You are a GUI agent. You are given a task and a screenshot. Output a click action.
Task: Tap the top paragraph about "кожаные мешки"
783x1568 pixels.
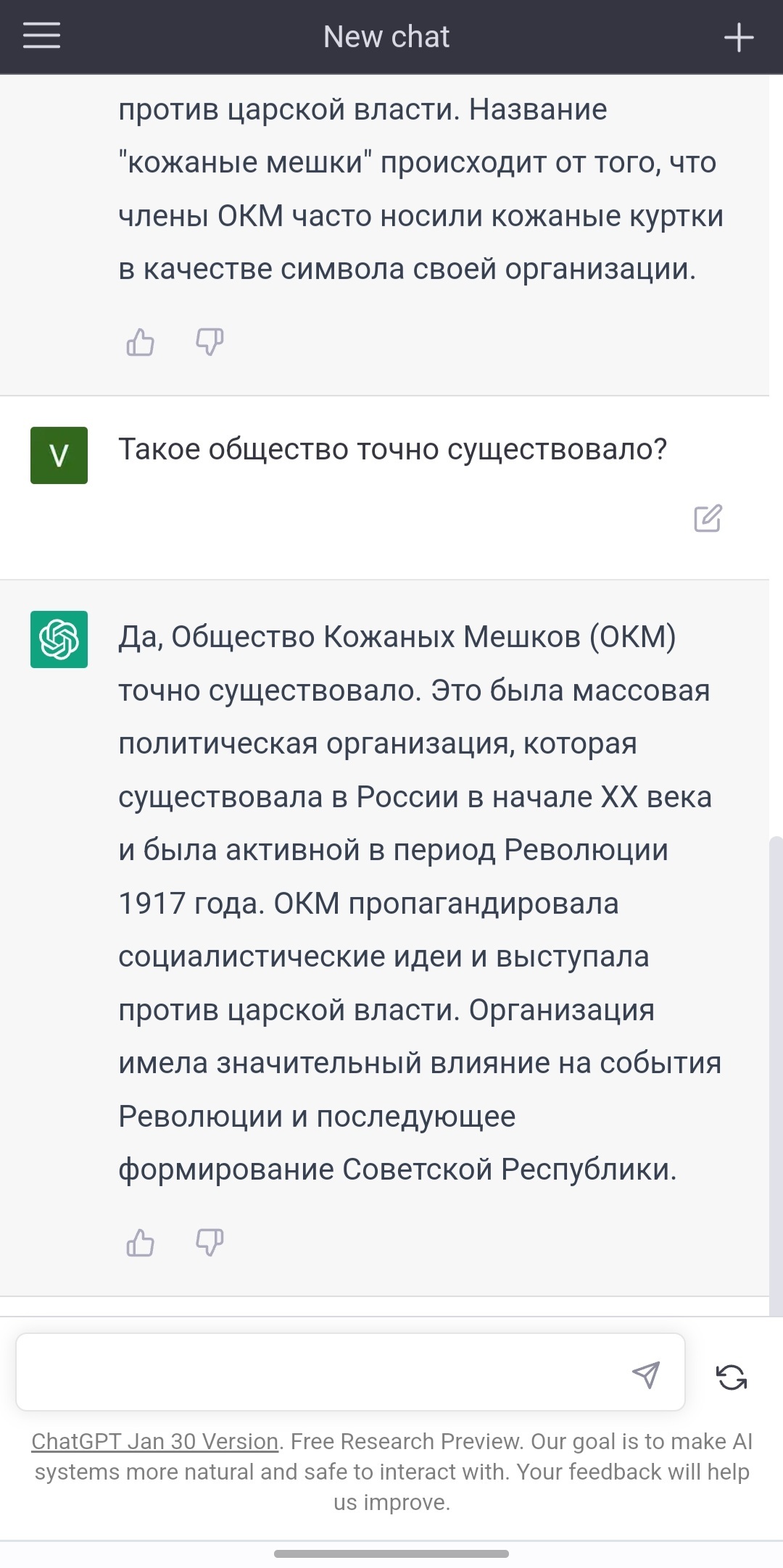[420, 188]
